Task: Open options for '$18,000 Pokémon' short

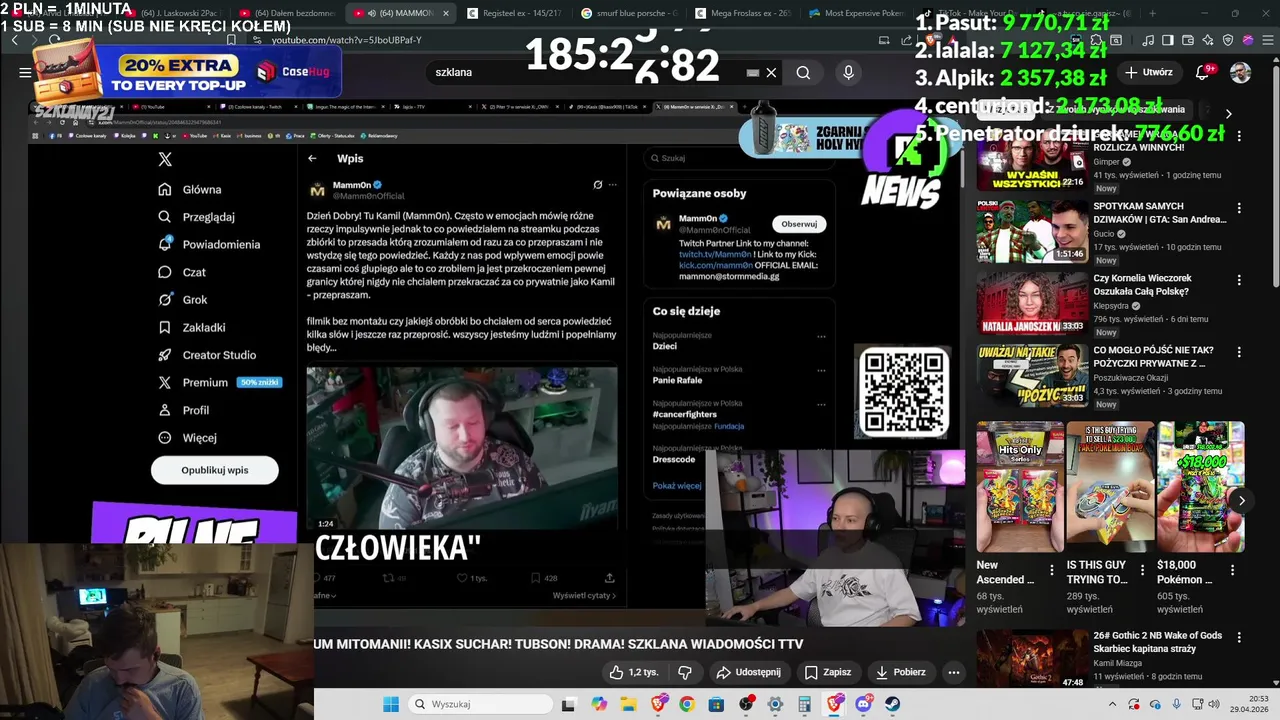Action: tap(1233, 570)
